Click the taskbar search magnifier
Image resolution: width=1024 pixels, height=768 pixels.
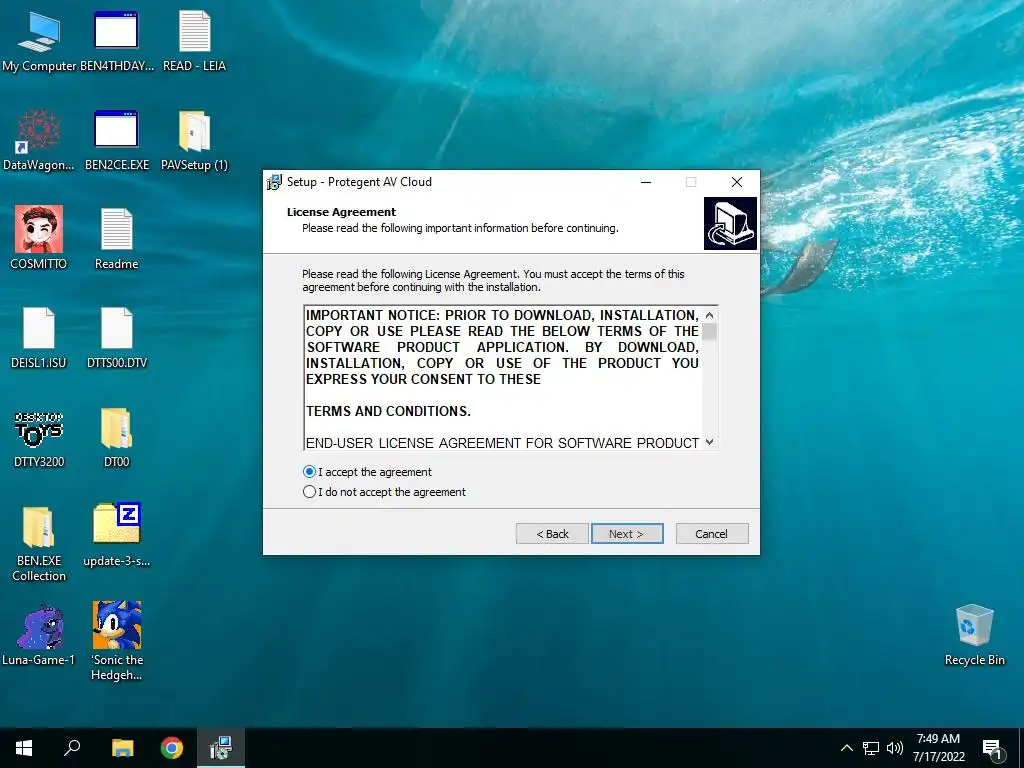click(x=72, y=748)
